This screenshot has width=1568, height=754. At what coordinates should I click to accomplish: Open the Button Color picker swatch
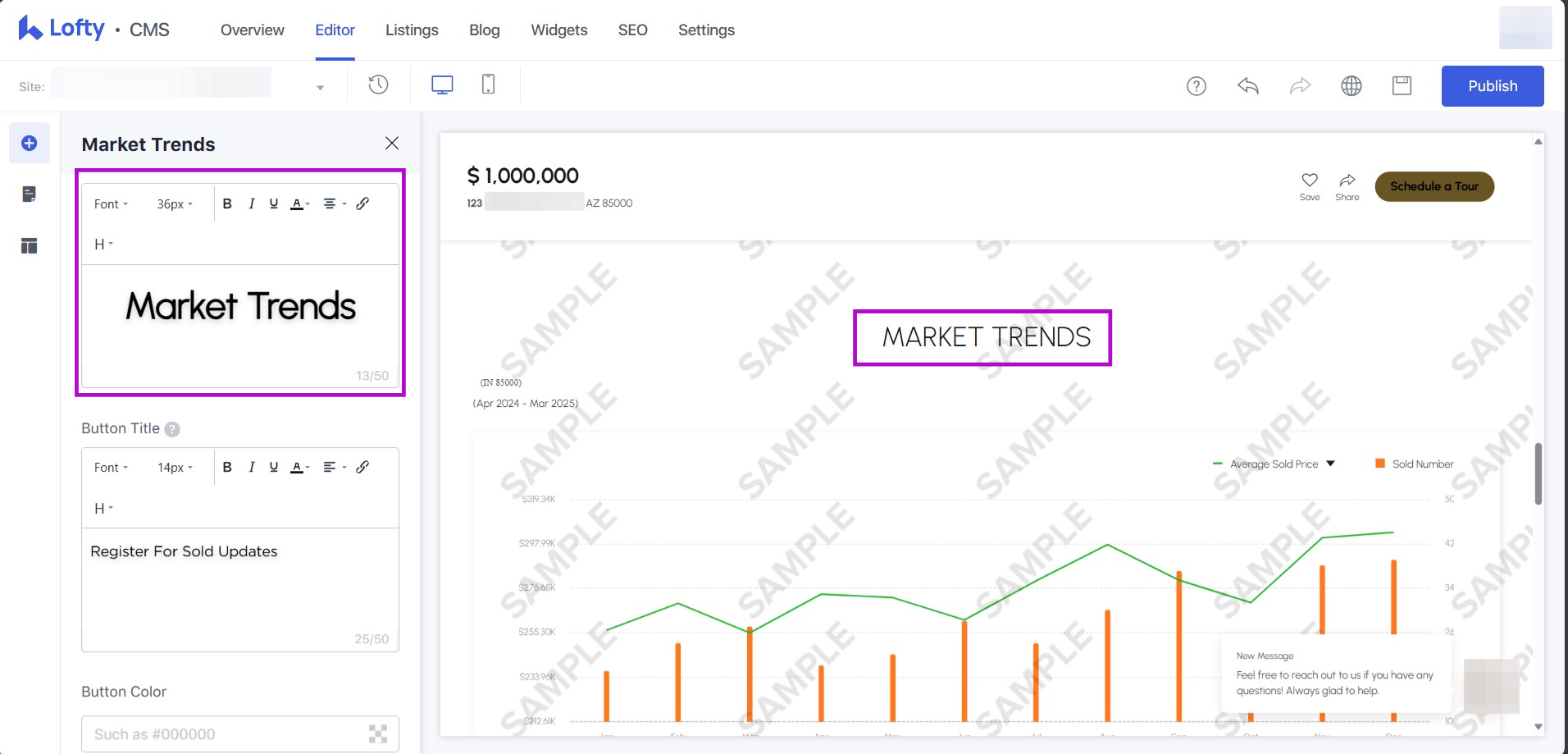tap(377, 734)
